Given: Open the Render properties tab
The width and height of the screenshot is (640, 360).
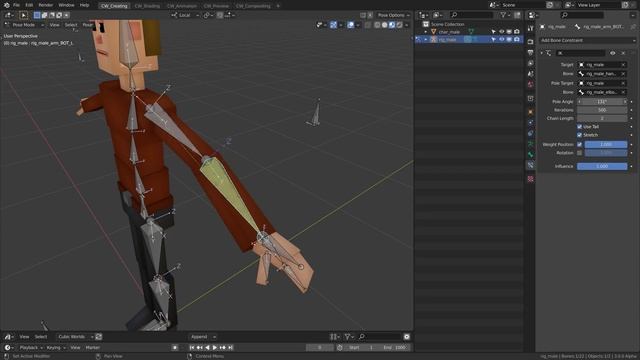Looking at the screenshot, I should pyautogui.click(x=530, y=42).
